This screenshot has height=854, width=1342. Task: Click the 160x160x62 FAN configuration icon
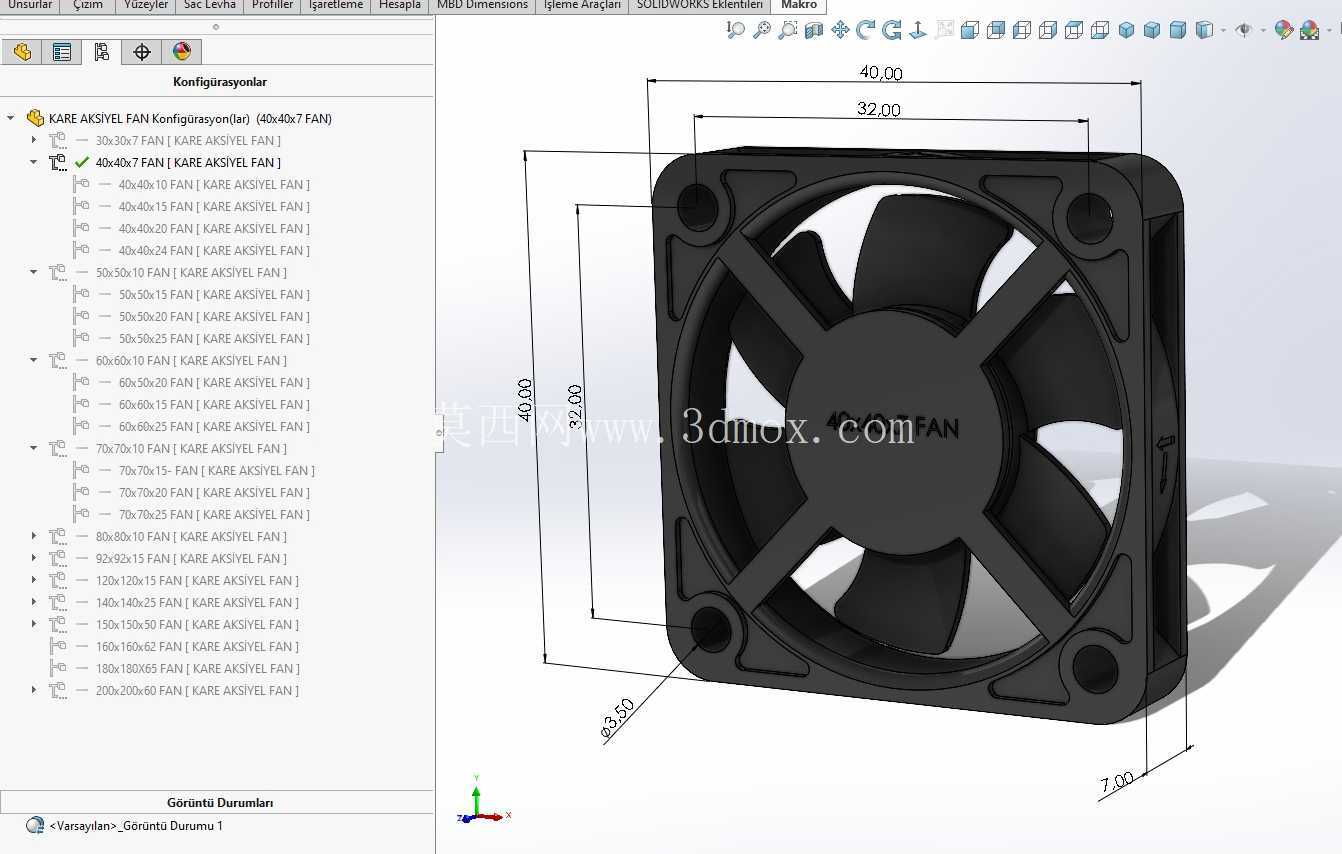[x=58, y=646]
